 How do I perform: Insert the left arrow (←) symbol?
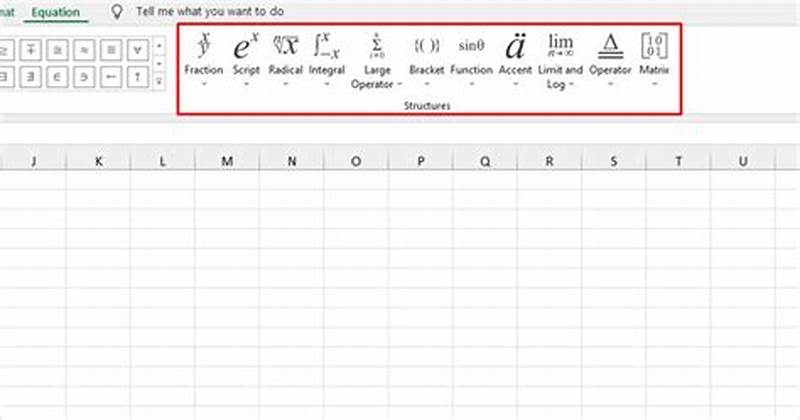point(111,77)
